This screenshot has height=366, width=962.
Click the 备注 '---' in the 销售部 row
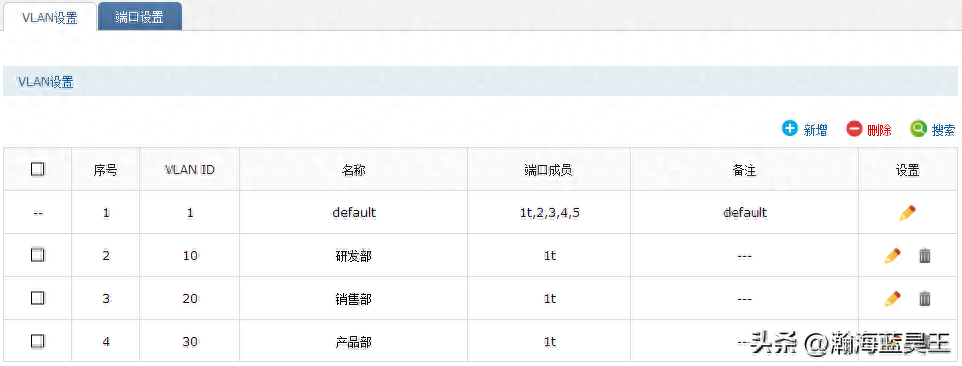pyautogui.click(x=744, y=299)
